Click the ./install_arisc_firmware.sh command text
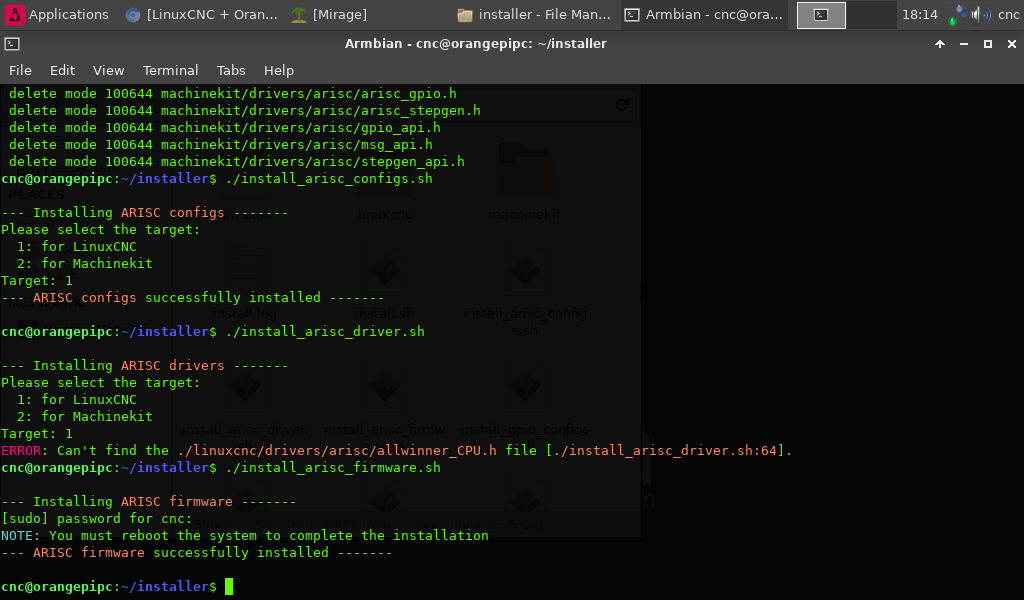The width and height of the screenshot is (1024, 600). click(x=333, y=467)
